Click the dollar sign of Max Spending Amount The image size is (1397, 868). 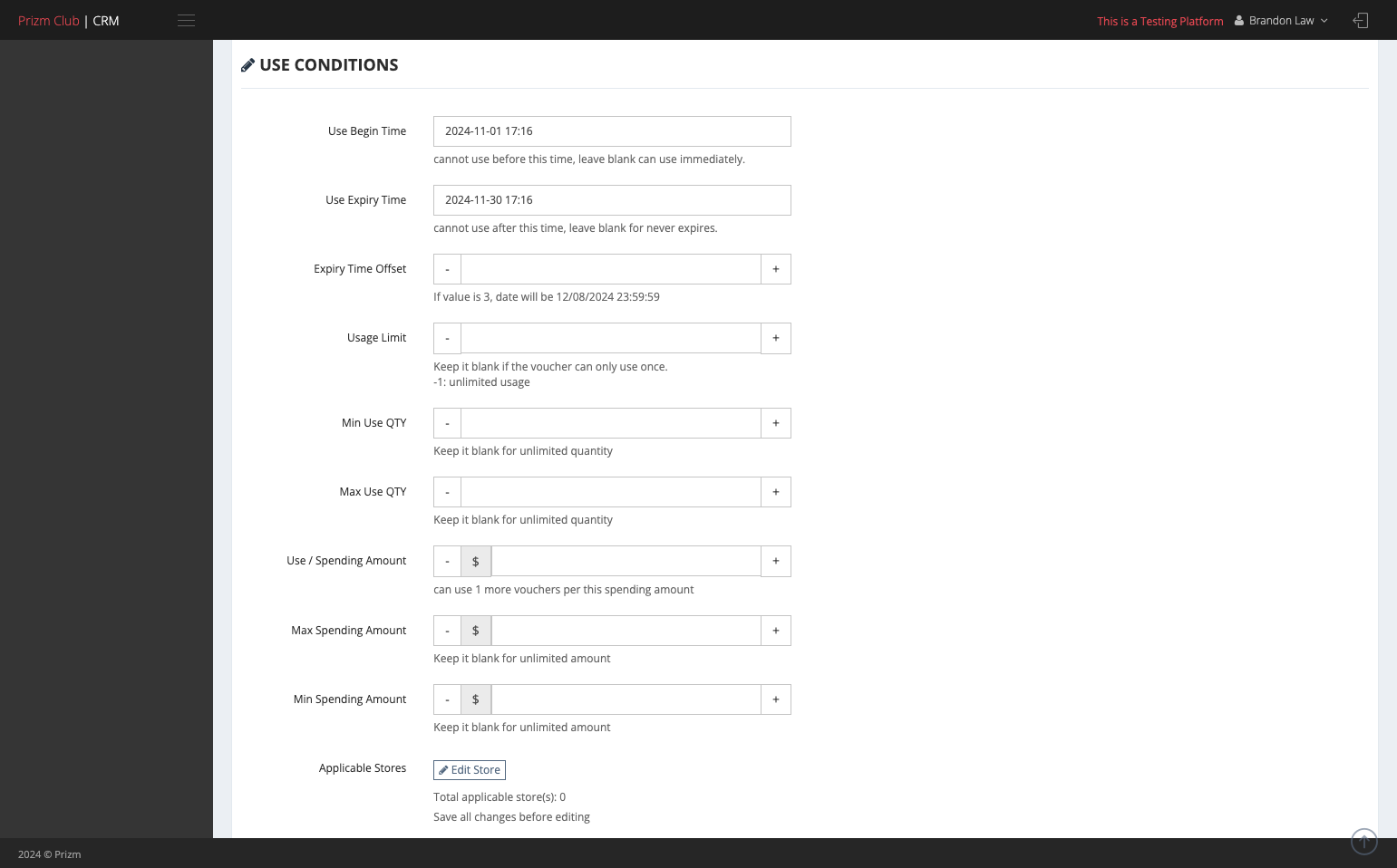coord(476,631)
